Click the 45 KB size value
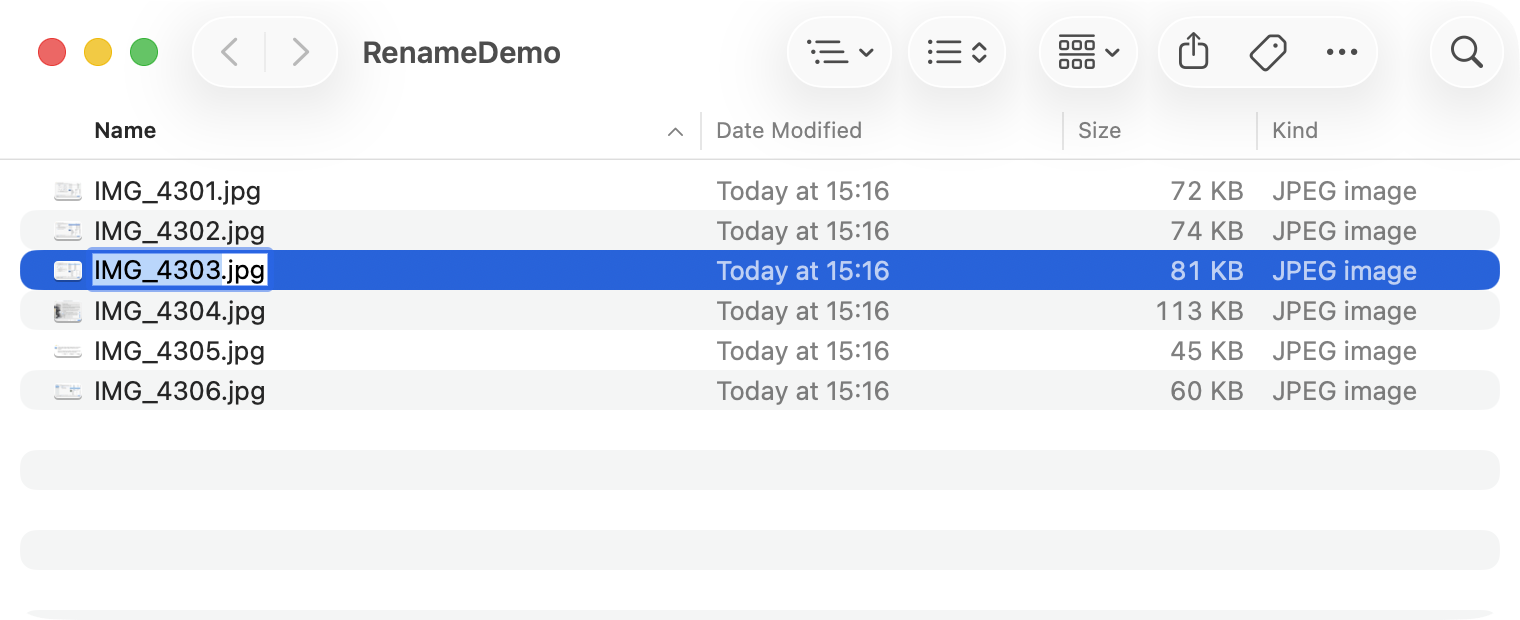1520x620 pixels. (1207, 351)
